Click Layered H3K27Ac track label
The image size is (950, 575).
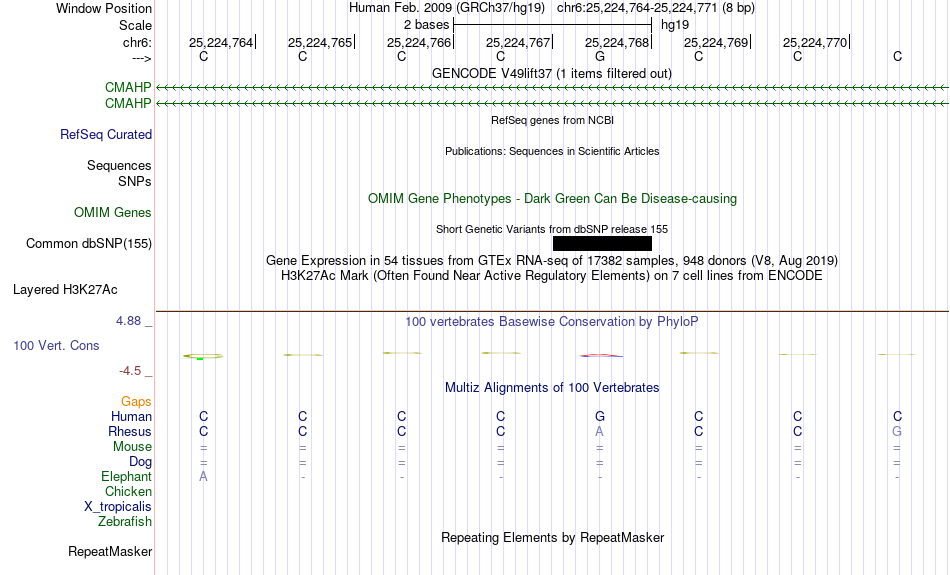click(65, 290)
